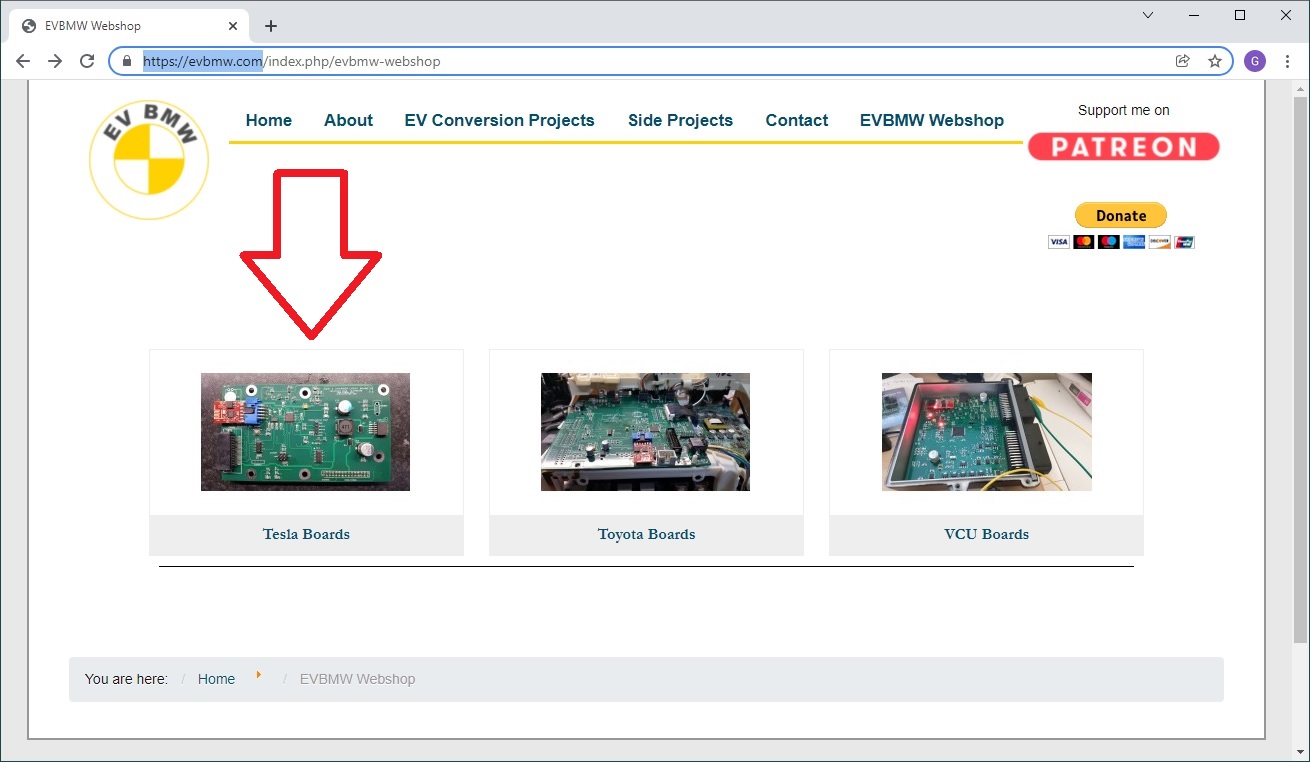Open the Tesla Boards link
1310x762 pixels.
coord(306,534)
